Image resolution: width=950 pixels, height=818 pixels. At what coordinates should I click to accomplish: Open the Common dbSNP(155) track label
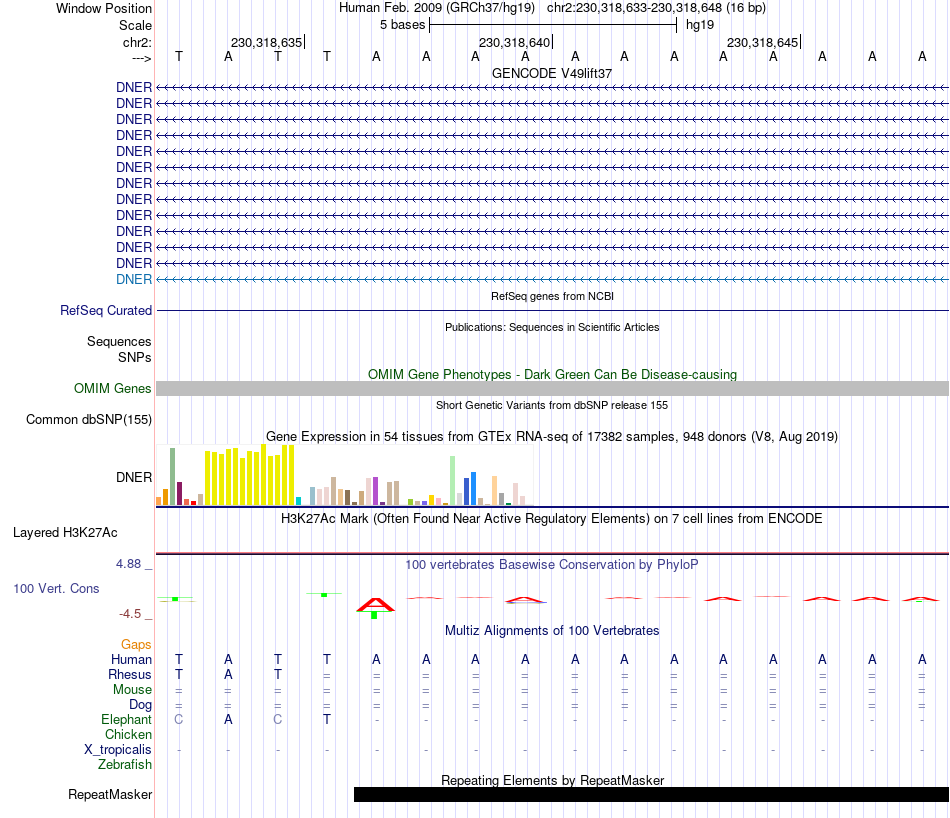tap(89, 419)
